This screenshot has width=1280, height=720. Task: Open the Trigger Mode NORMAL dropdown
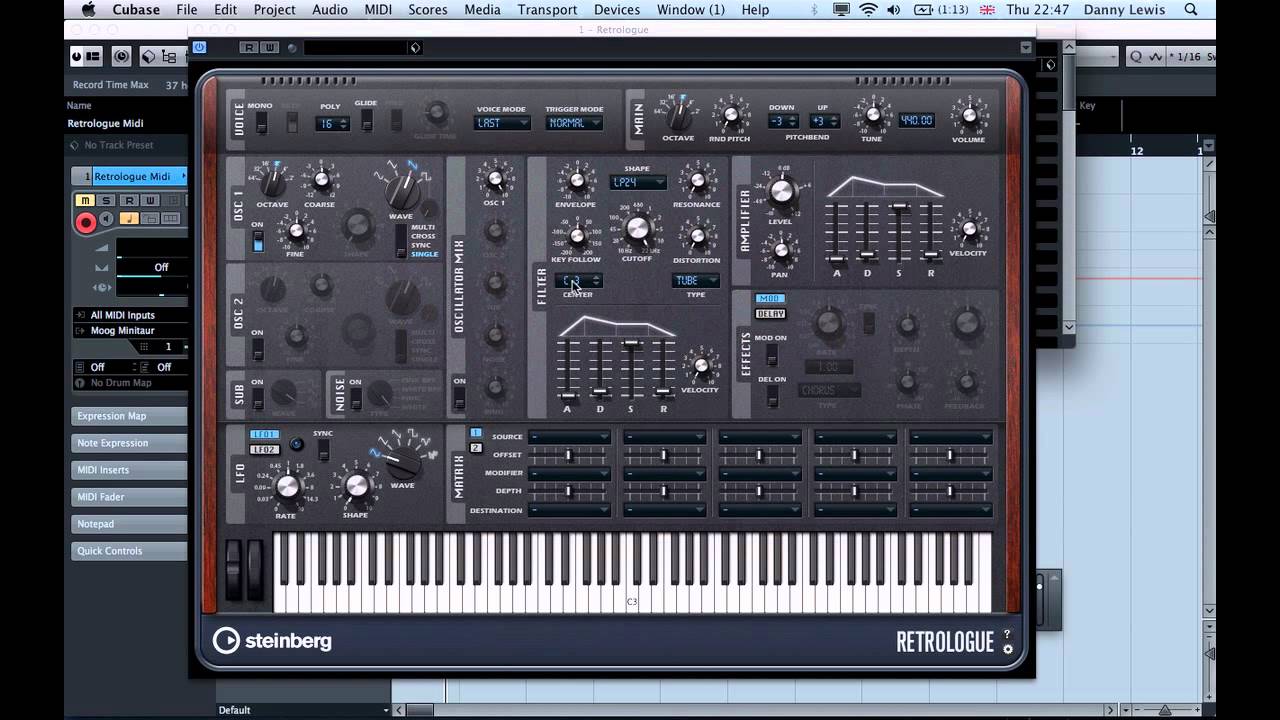pos(574,123)
